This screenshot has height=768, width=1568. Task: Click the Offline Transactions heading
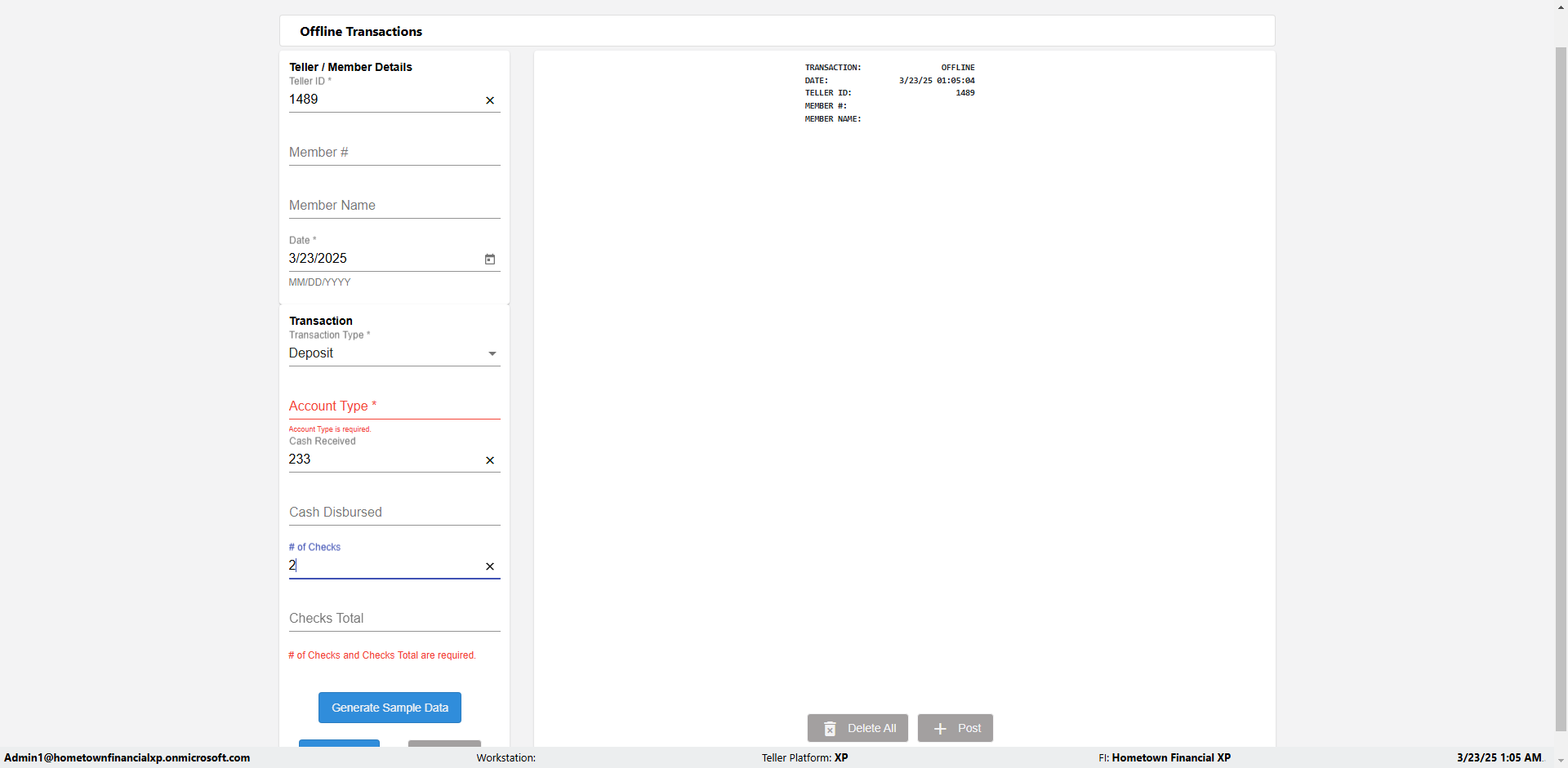361,32
